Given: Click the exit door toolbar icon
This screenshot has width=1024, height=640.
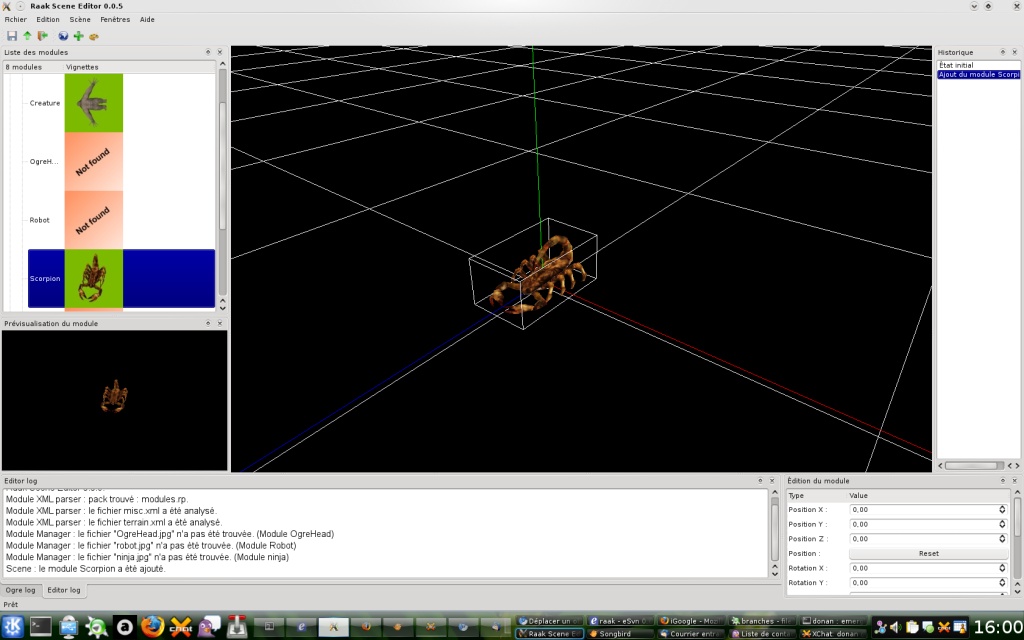Looking at the screenshot, I should (43, 36).
